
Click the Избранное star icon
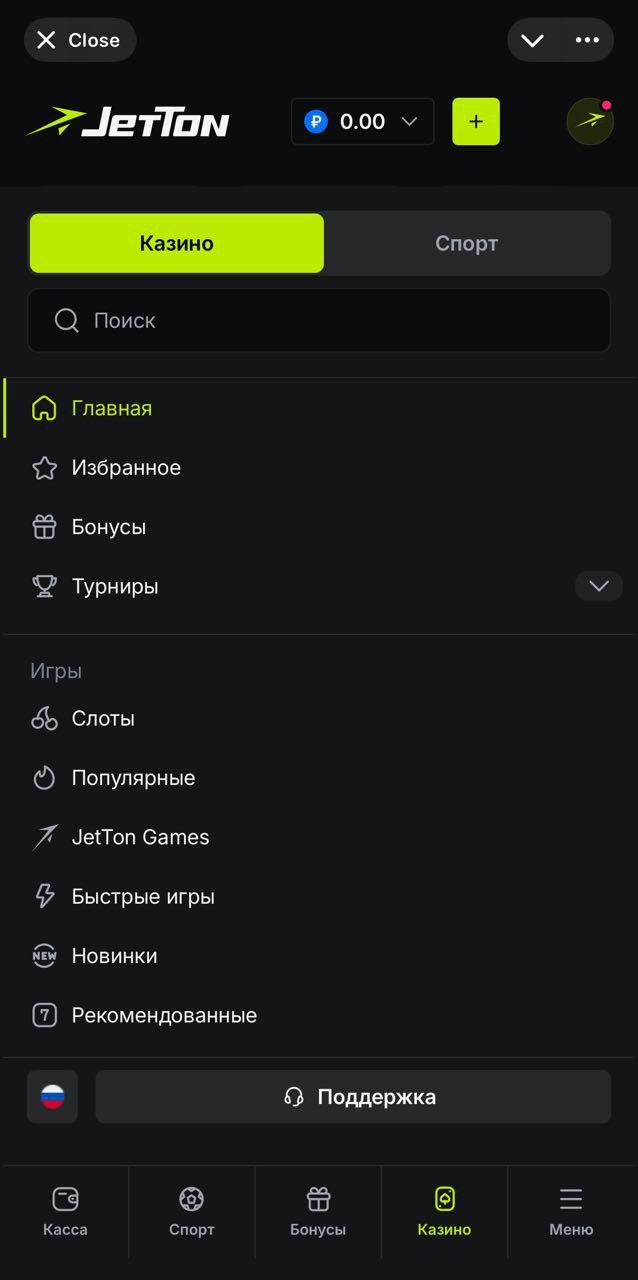(44, 467)
